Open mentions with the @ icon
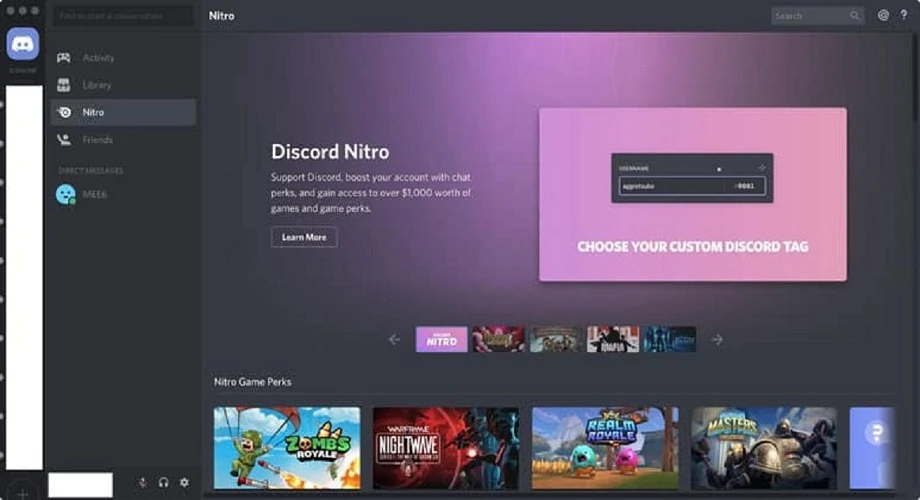Screen dimensions: 920x500 pyautogui.click(x=883, y=15)
